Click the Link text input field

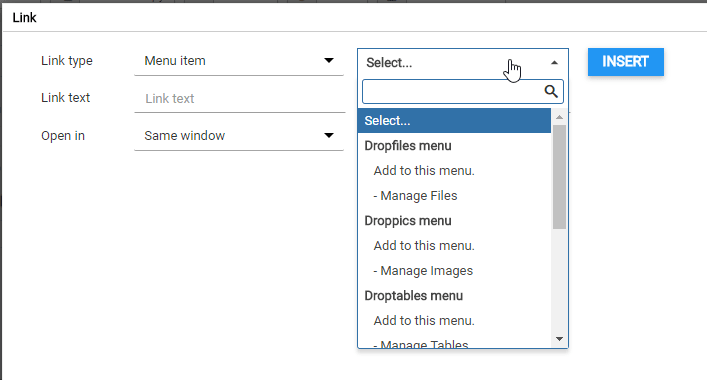[240, 98]
